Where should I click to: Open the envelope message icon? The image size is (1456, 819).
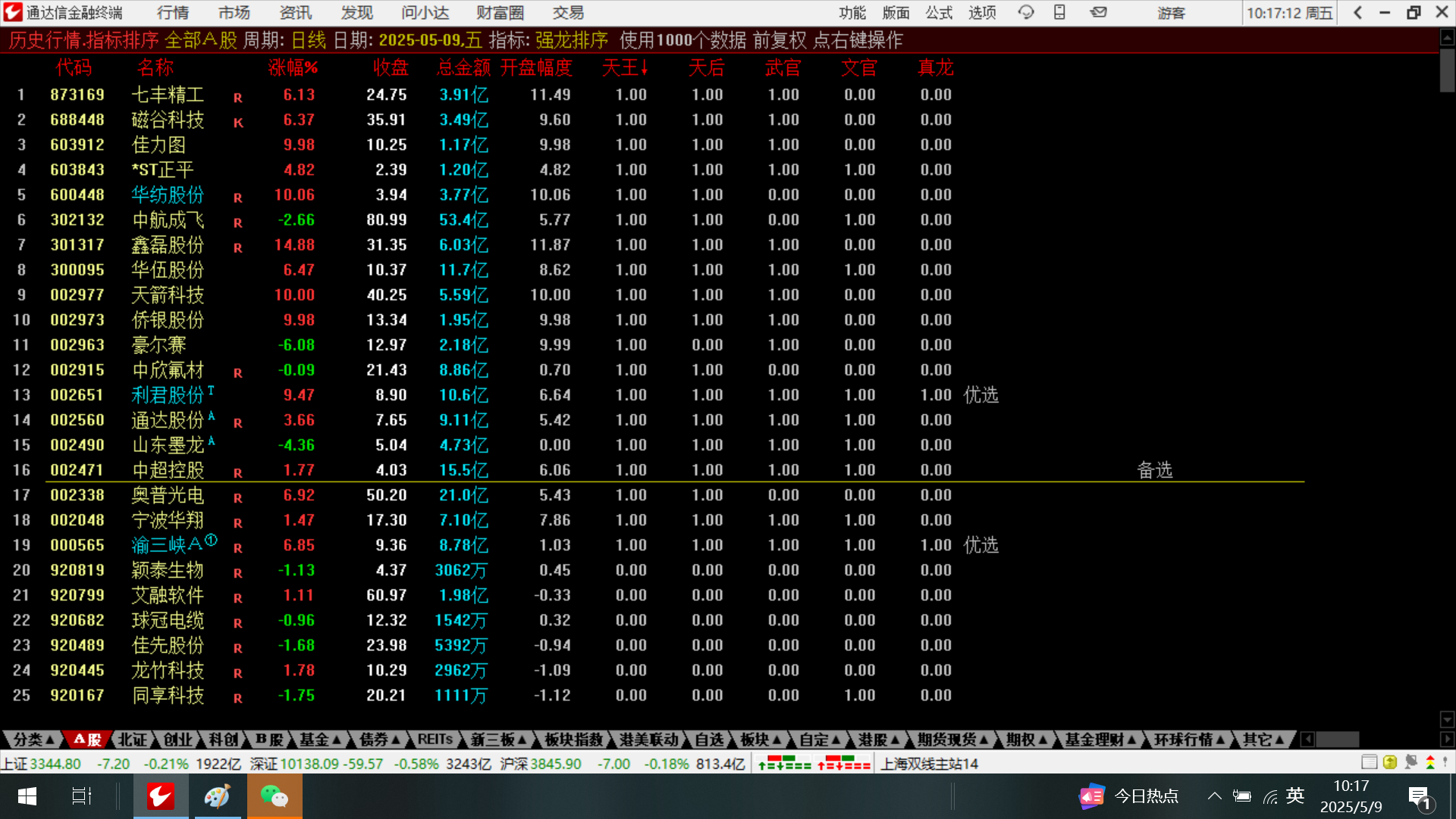point(1098,12)
